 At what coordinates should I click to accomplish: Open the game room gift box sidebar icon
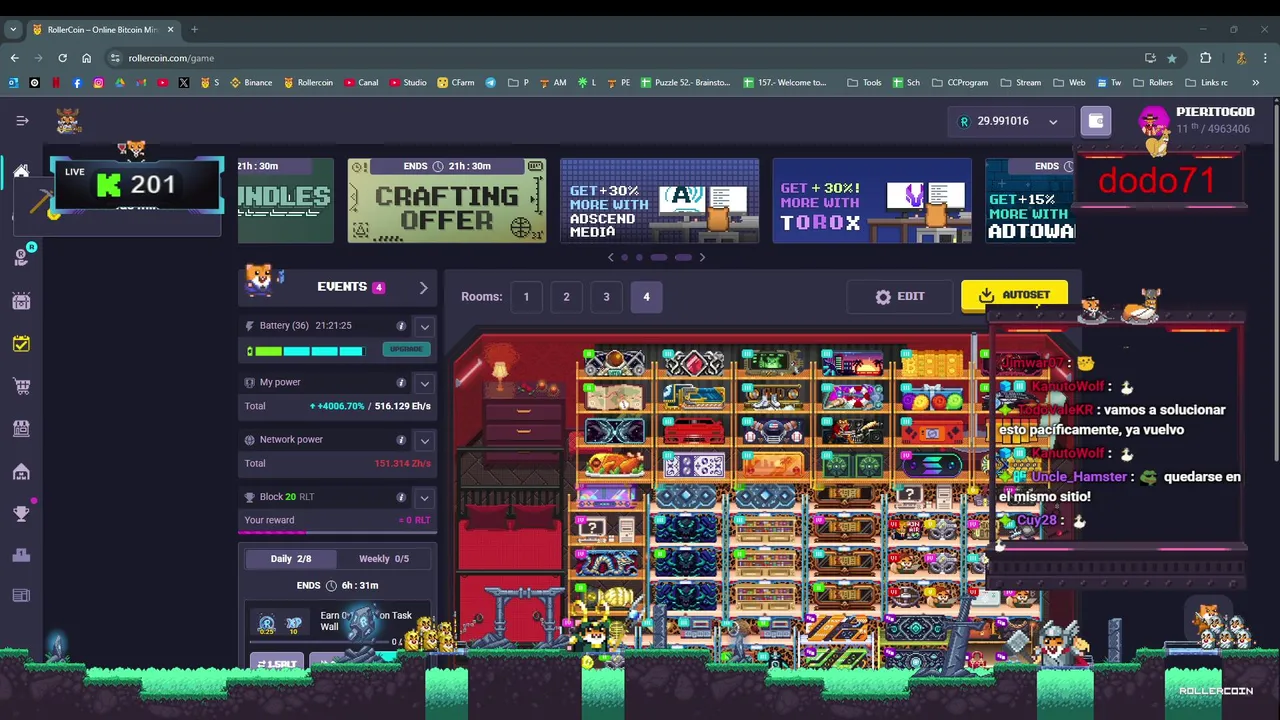pyautogui.click(x=21, y=301)
